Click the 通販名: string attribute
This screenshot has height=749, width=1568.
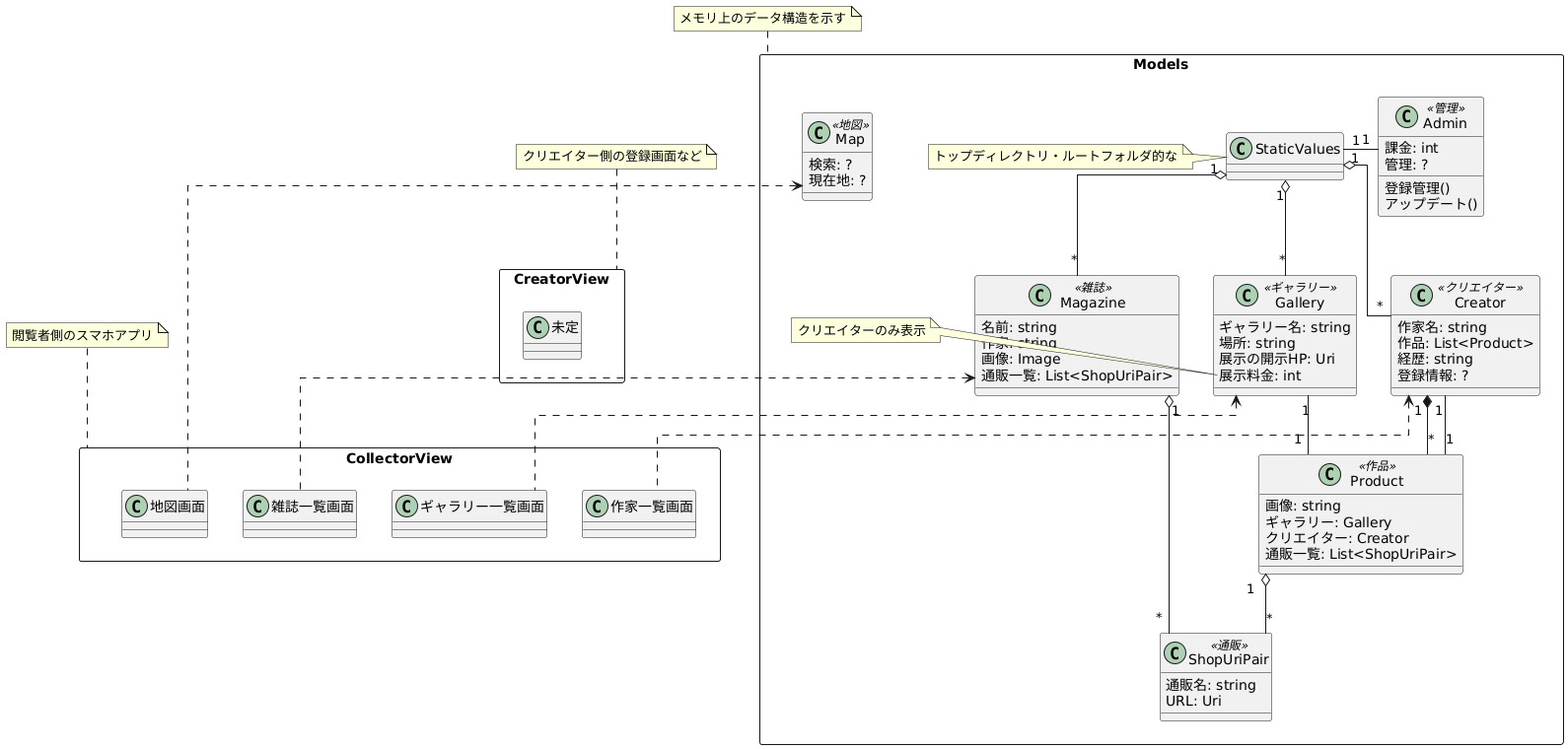pos(1211,684)
